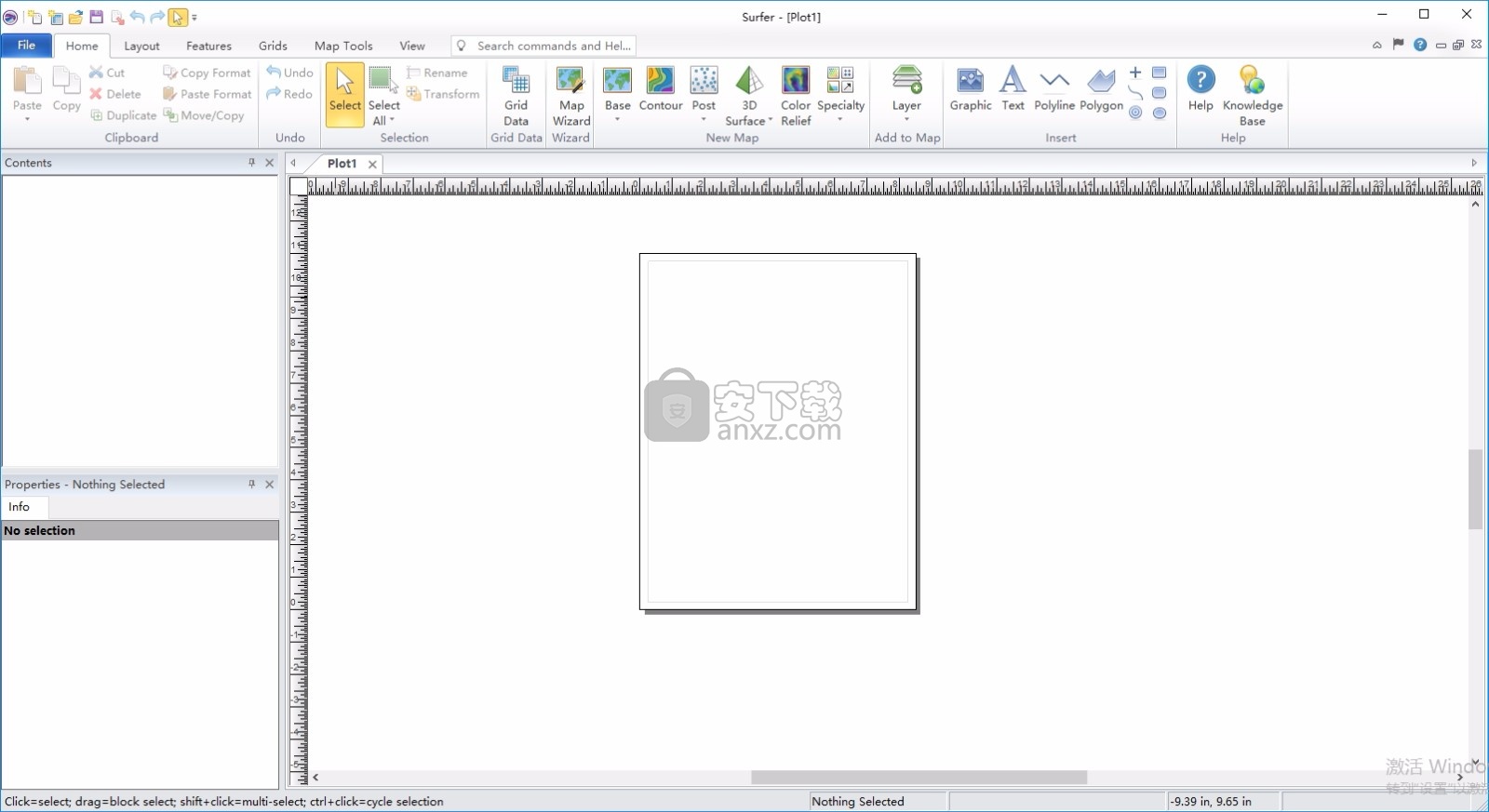Click the Color Relief map icon
The width and height of the screenshot is (1489, 812).
[x=796, y=80]
